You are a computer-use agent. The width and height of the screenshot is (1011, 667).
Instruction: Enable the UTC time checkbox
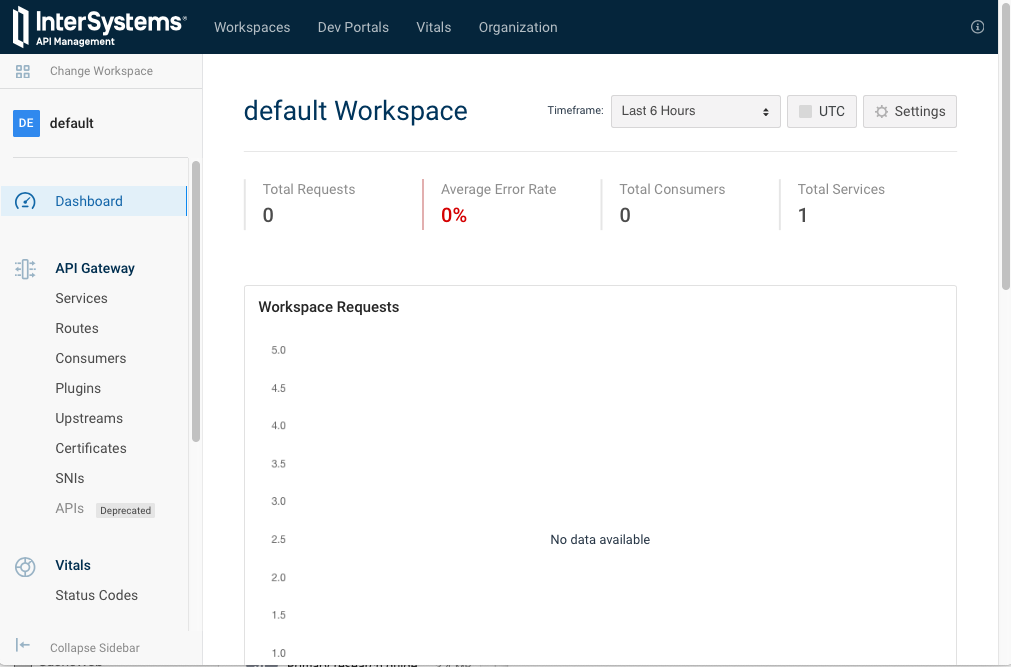click(x=806, y=111)
